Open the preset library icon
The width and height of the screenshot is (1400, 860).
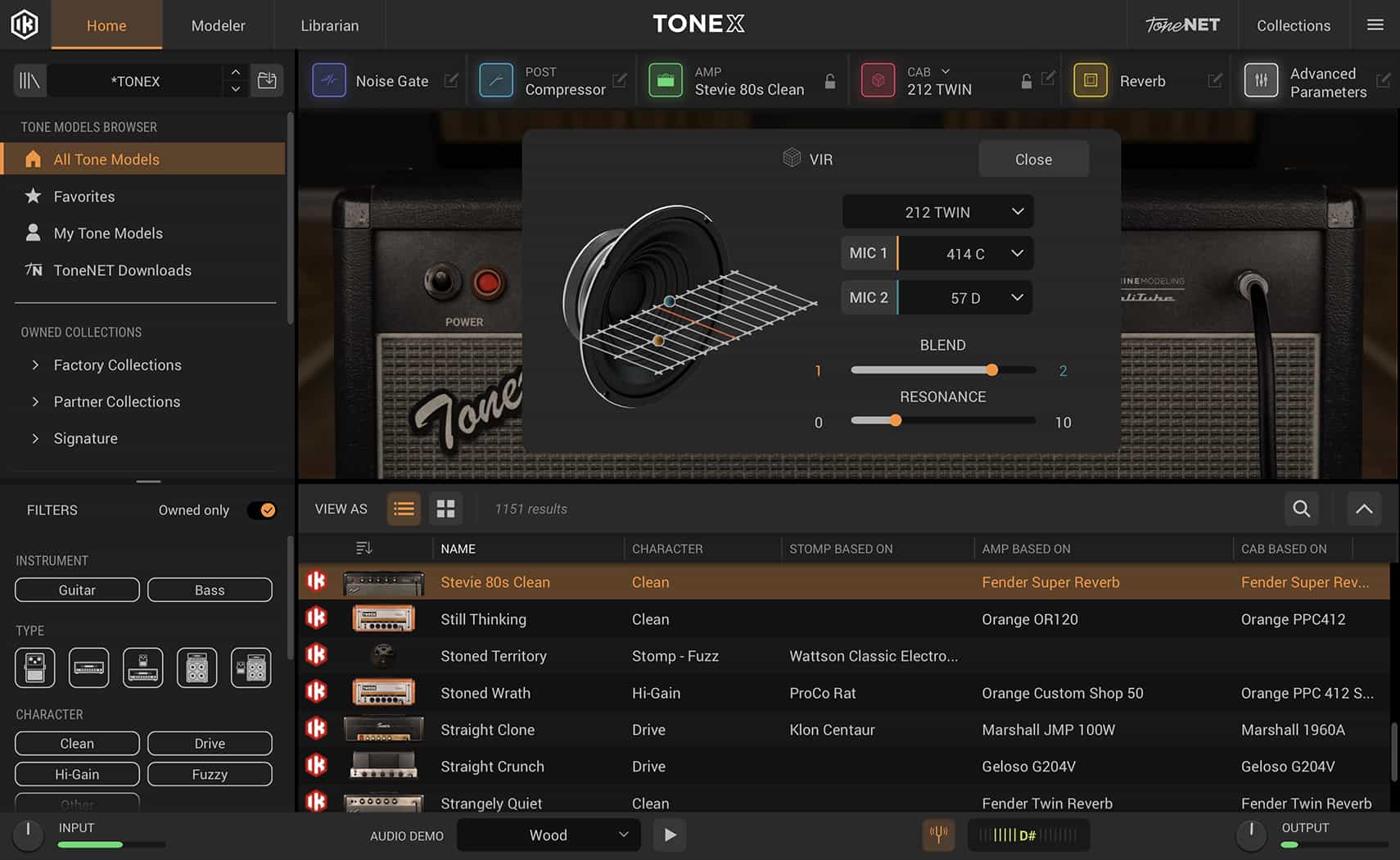click(29, 81)
